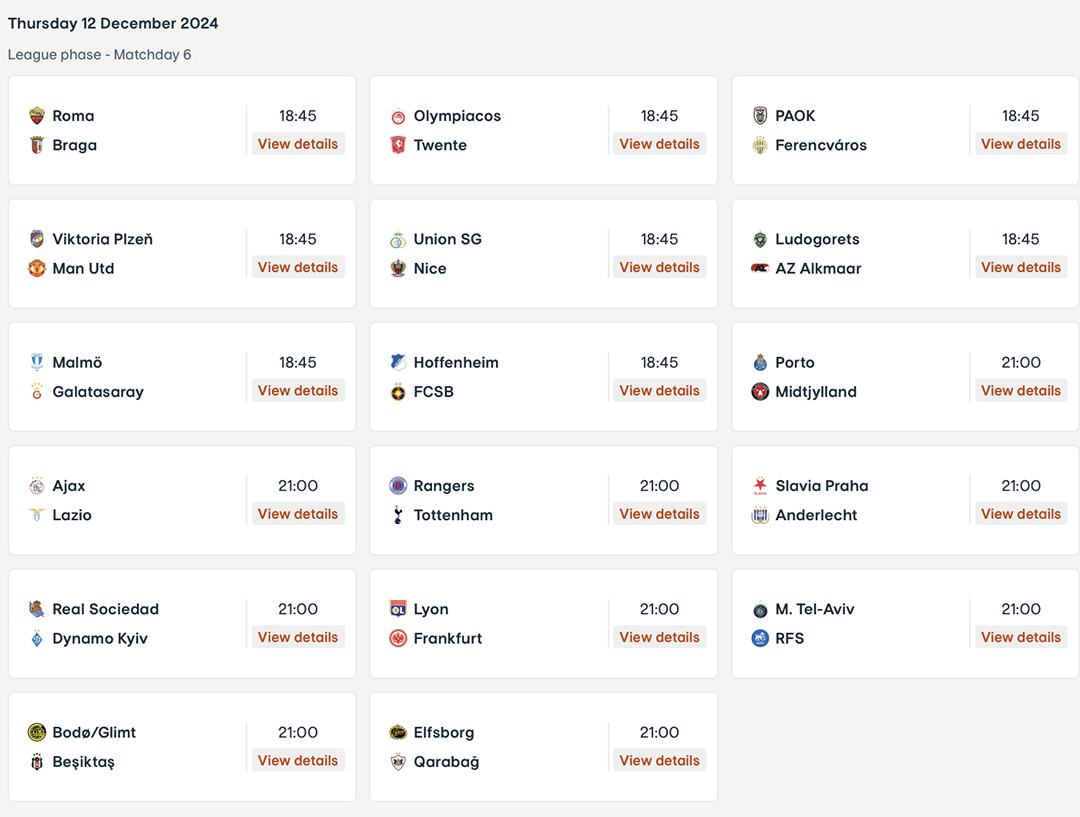
Task: Click the Beşiktaş team name
Action: click(x=83, y=762)
